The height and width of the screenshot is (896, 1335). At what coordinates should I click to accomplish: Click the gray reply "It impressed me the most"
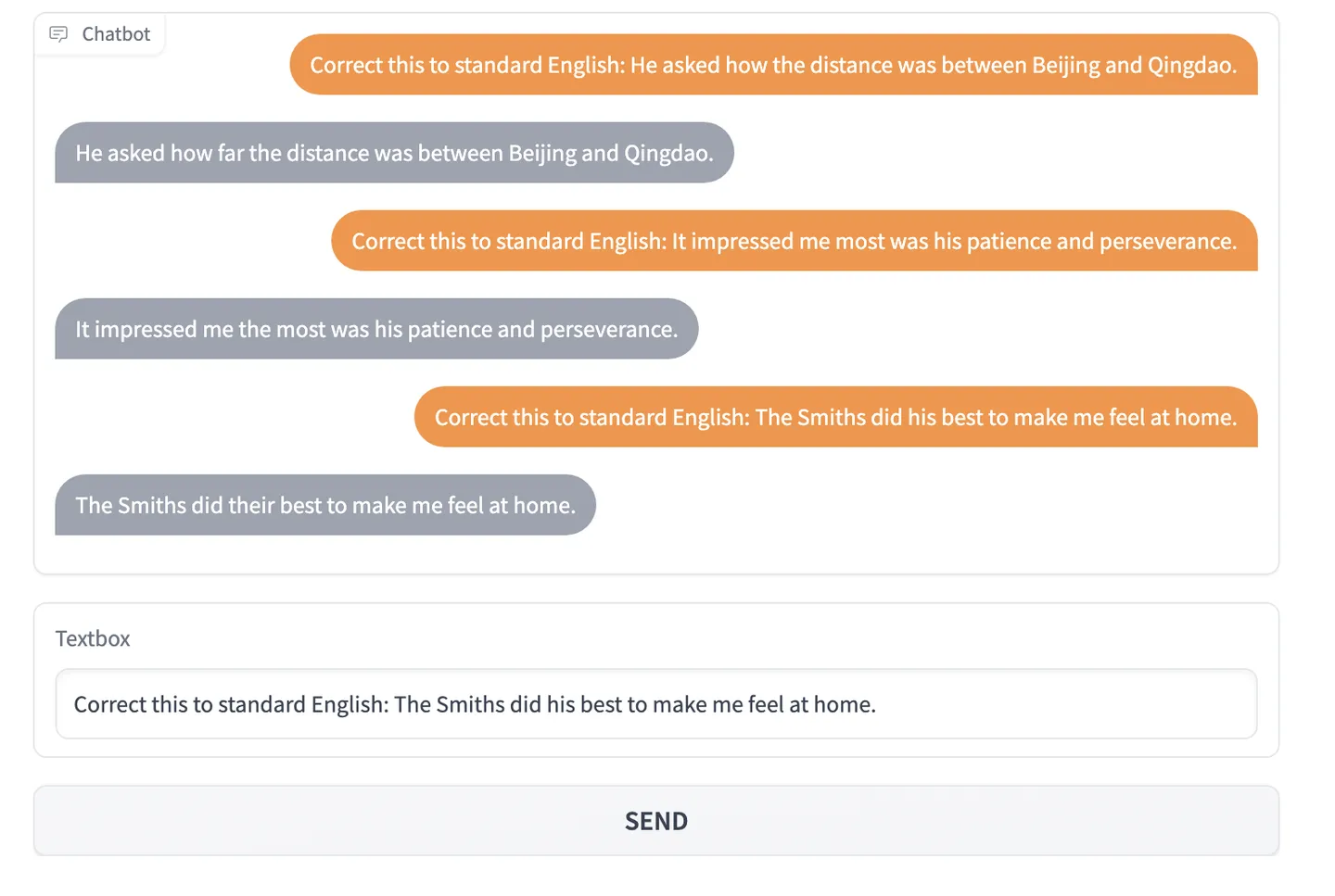tap(375, 329)
